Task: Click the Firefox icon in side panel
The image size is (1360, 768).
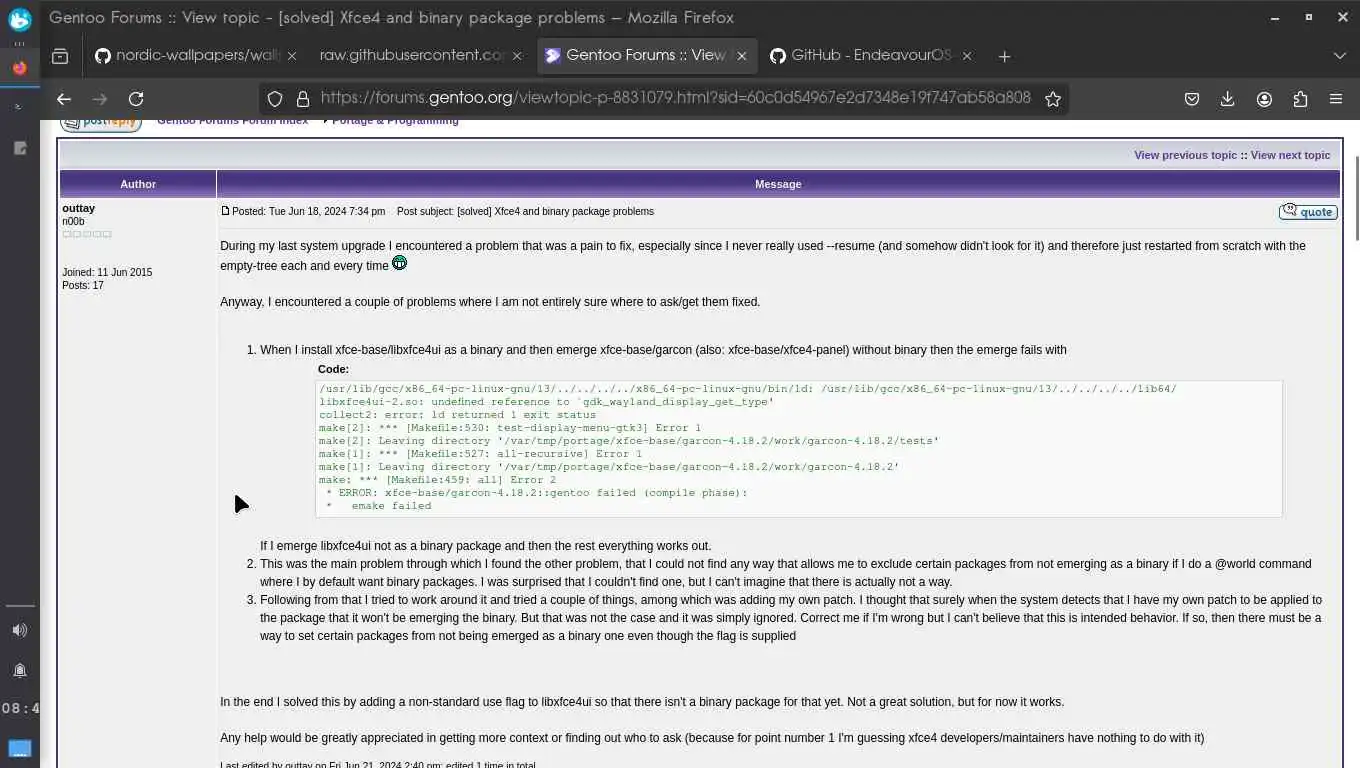Action: click(19, 68)
